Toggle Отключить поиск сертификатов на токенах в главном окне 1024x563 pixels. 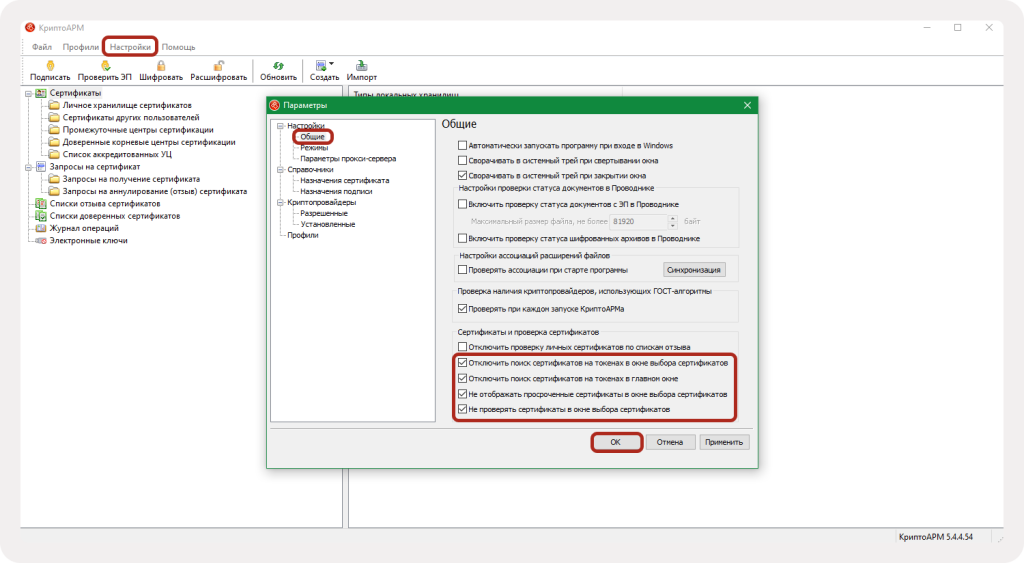point(462,378)
